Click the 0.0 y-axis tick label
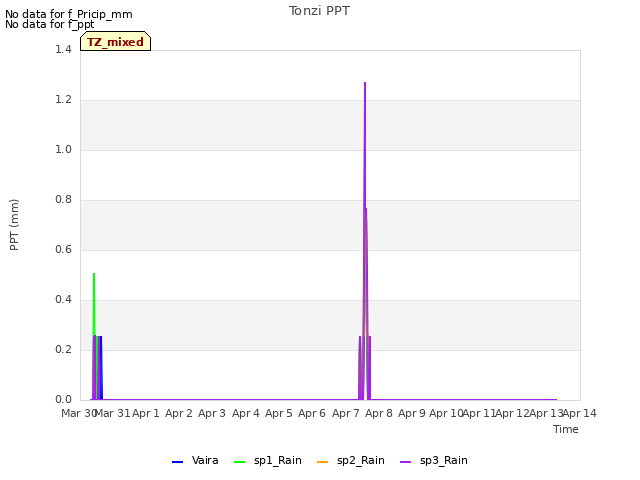The image size is (640, 480). 63,400
